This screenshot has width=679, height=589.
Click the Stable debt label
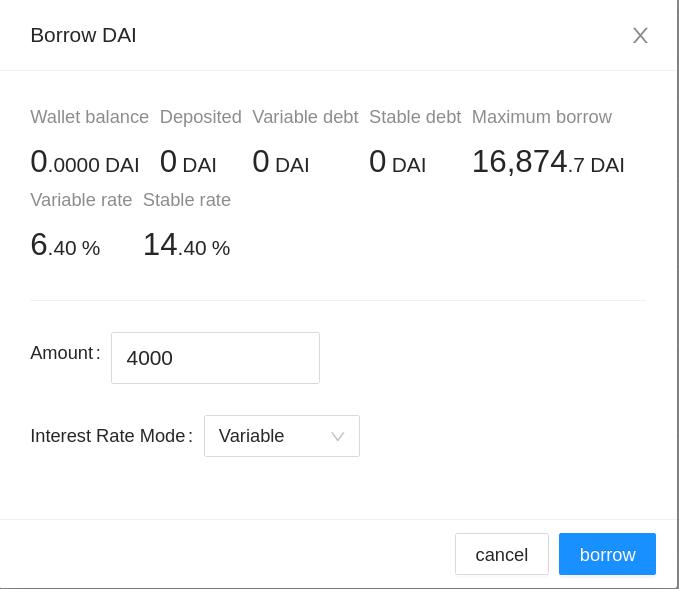click(x=415, y=117)
